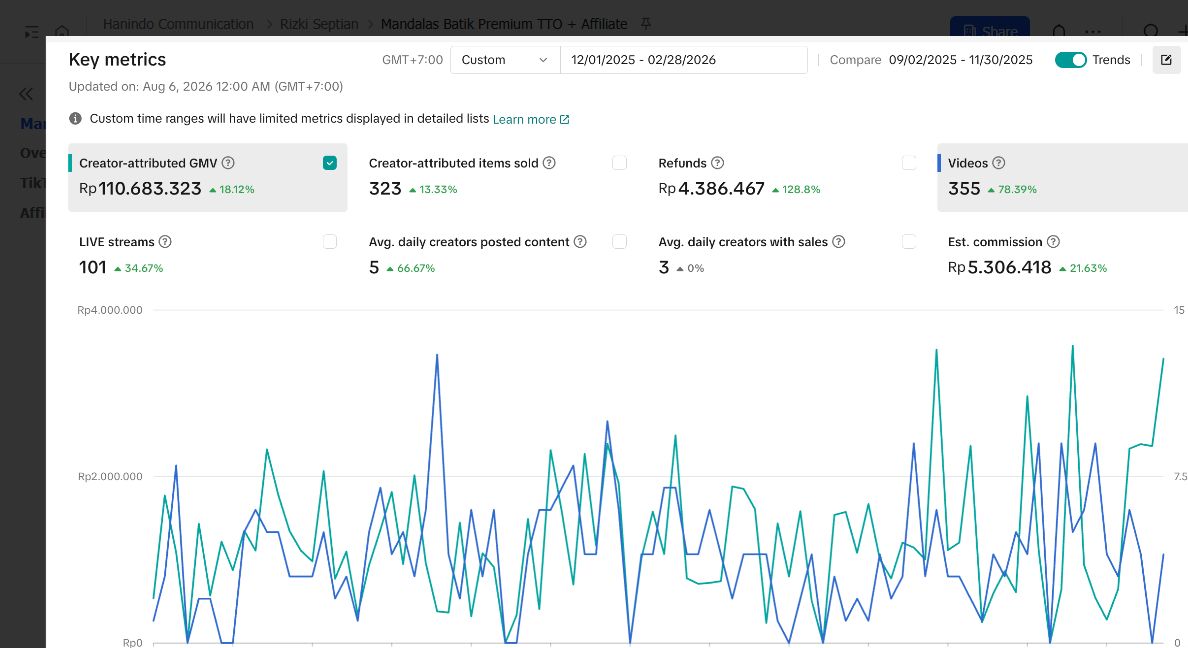Open the Custom time range dropdown

pos(505,60)
